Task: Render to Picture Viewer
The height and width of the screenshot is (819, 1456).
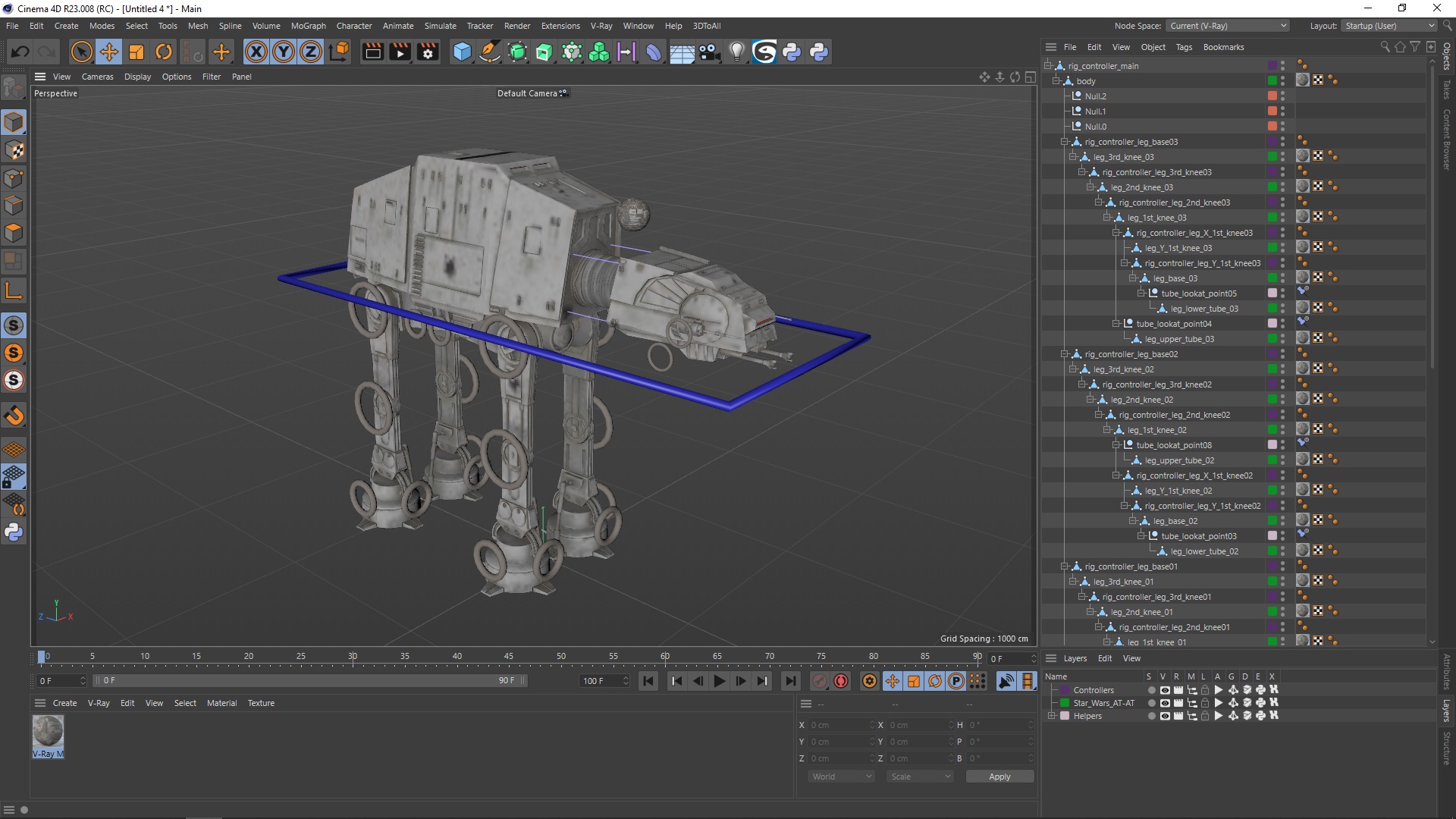Action: (x=400, y=52)
